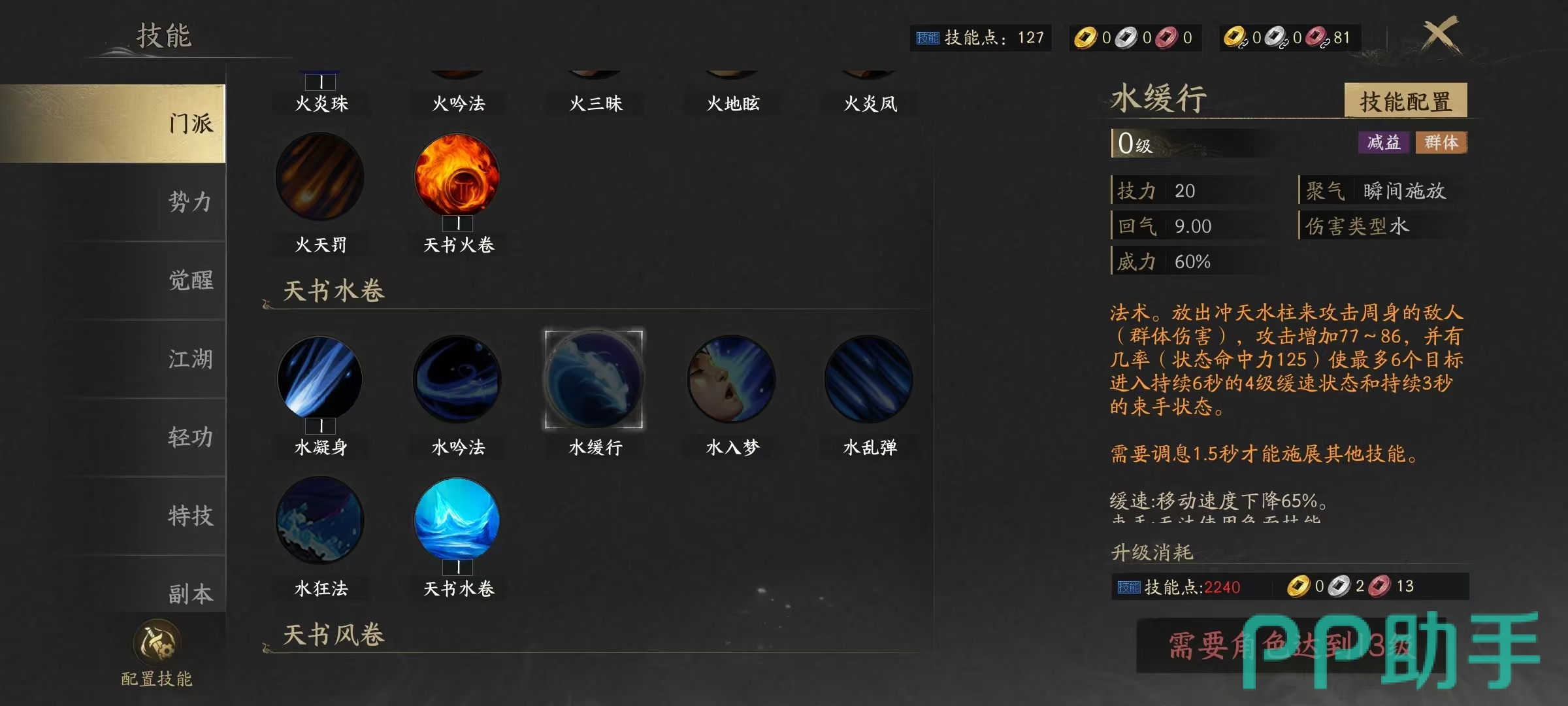1568x706 pixels.
Task: Click the 配置技能 gear icon
Action: pos(157,643)
